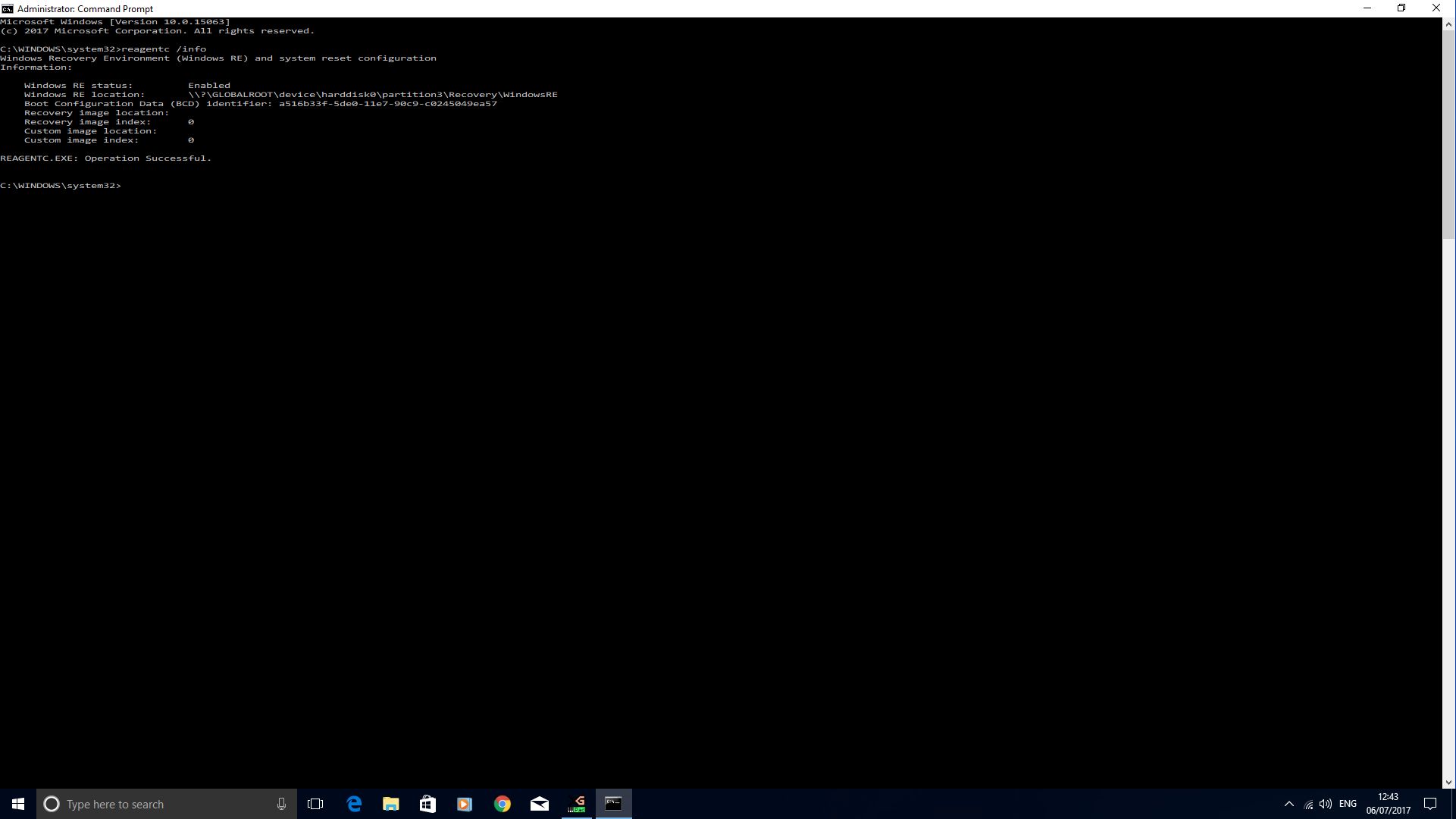Click the 'Enabled' Windows RE status value
This screenshot has width=1456, height=819.
coord(209,86)
